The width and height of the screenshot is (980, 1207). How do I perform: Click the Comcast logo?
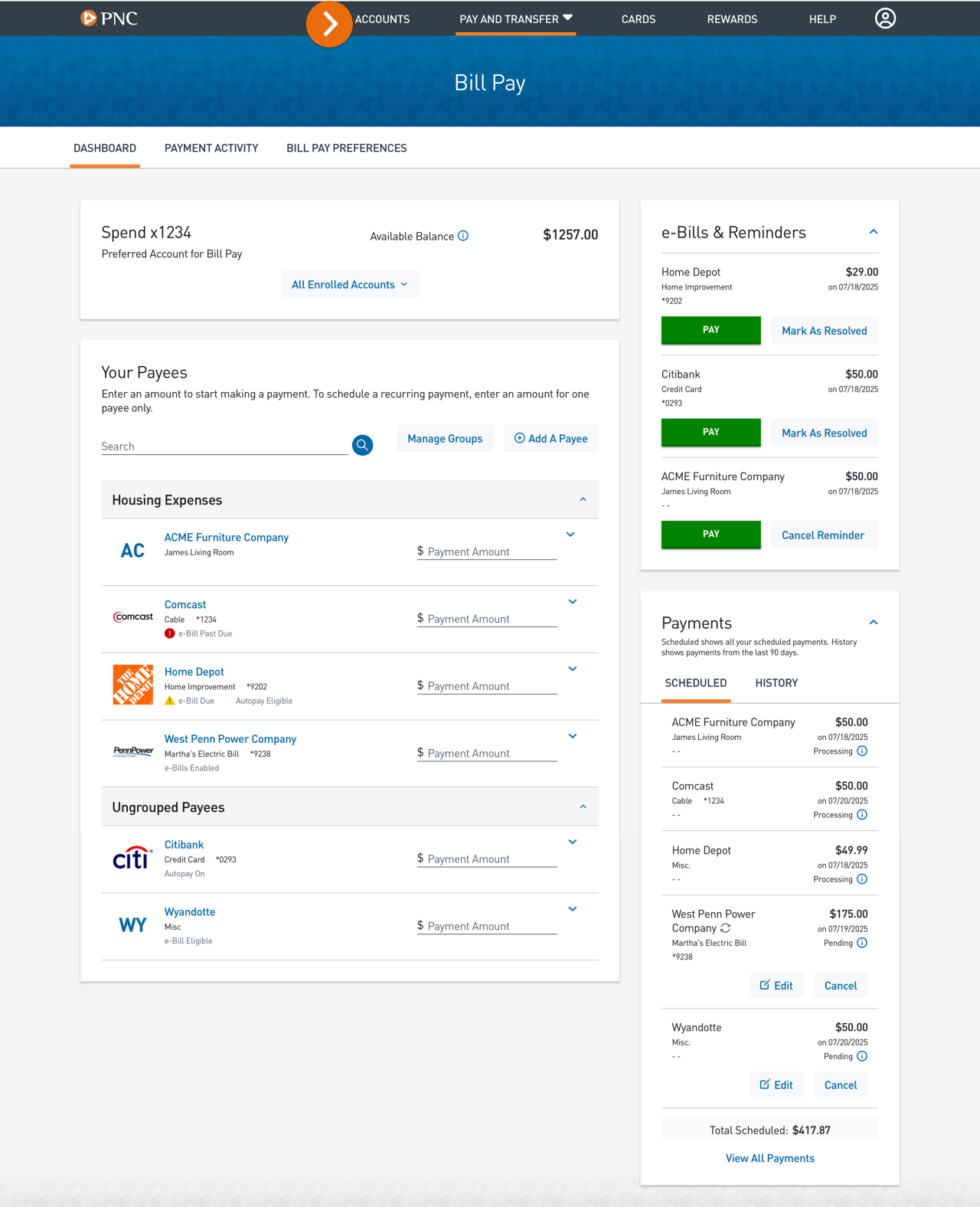tap(133, 617)
